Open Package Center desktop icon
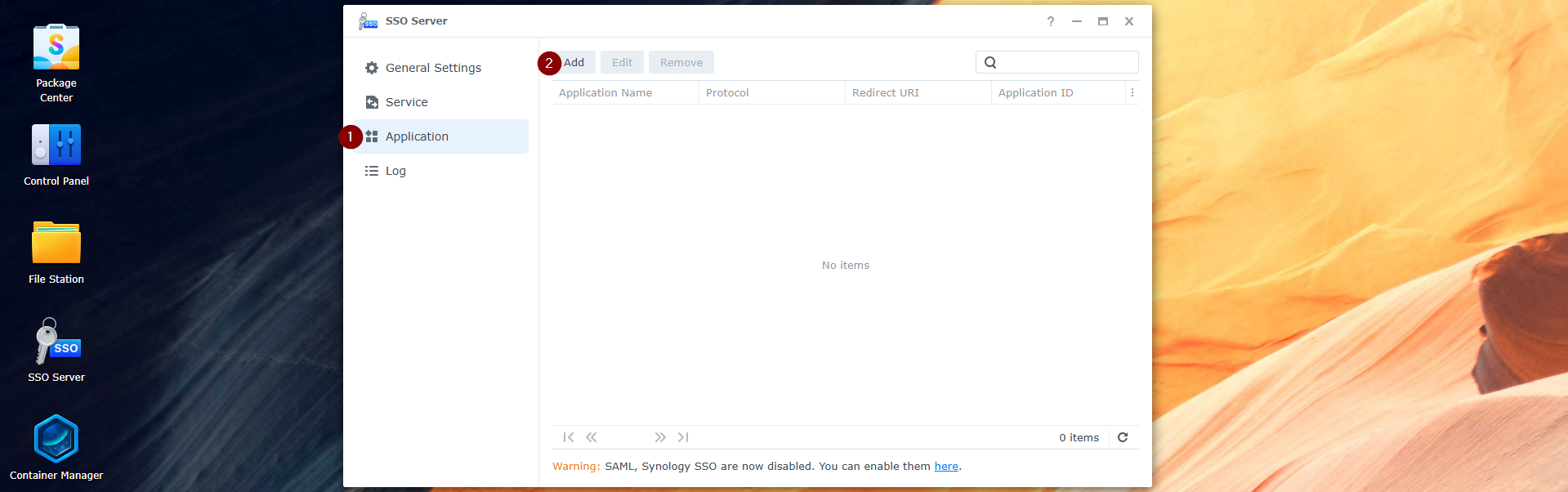Screen dimensions: 1568x492 (56, 49)
